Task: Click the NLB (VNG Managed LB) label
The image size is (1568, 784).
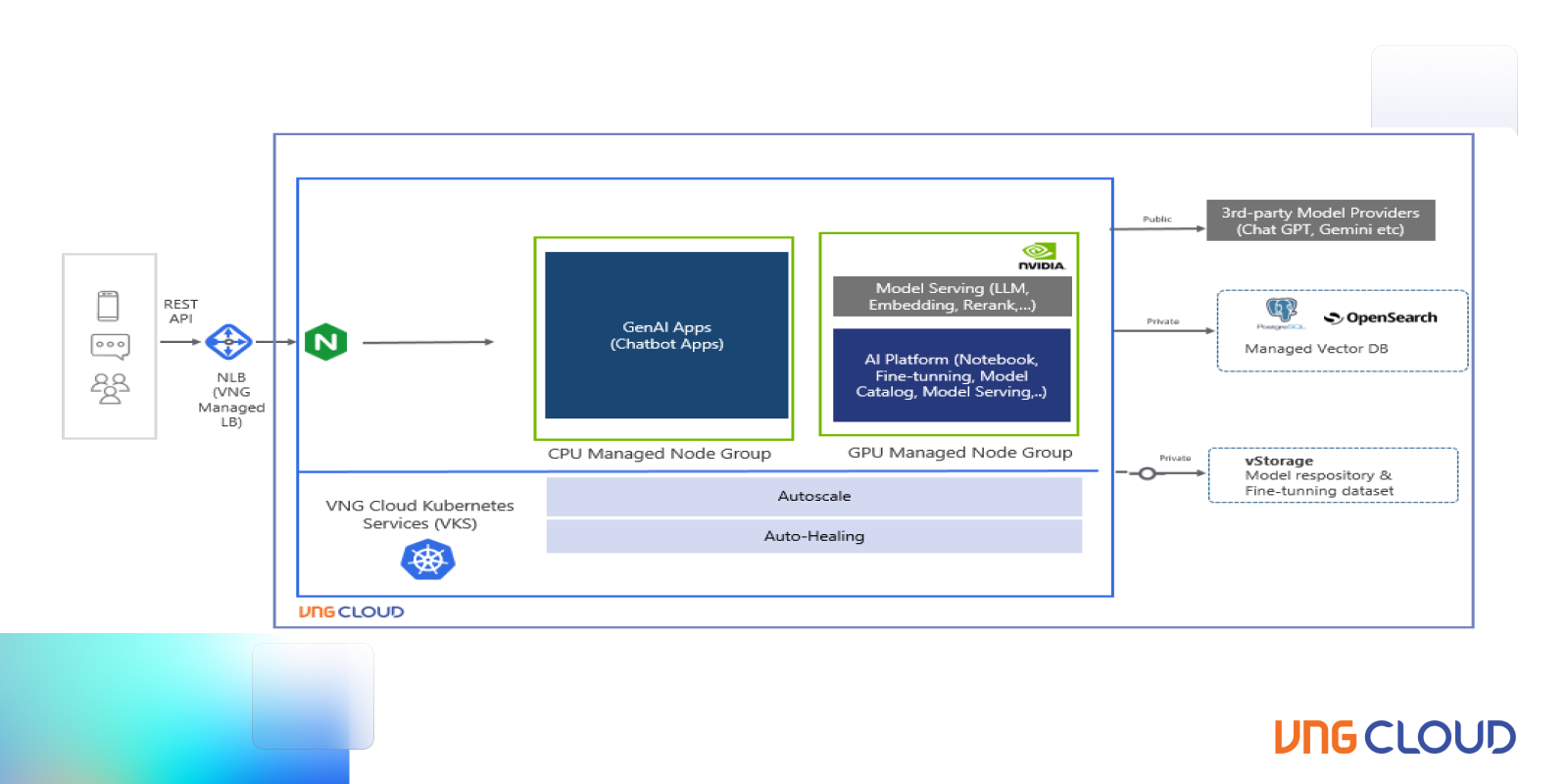Action: [231, 400]
